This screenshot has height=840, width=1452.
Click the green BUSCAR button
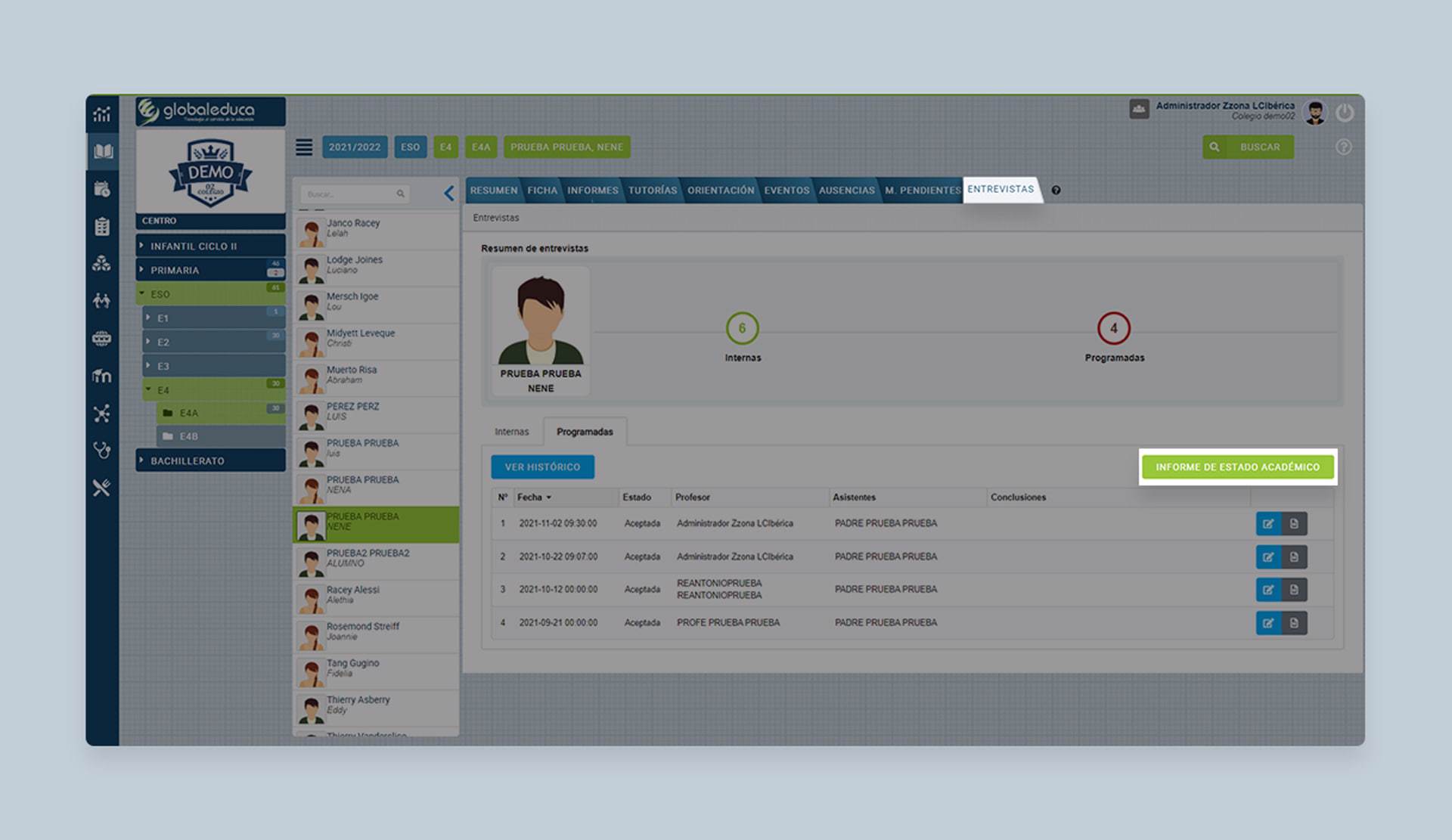point(1248,147)
